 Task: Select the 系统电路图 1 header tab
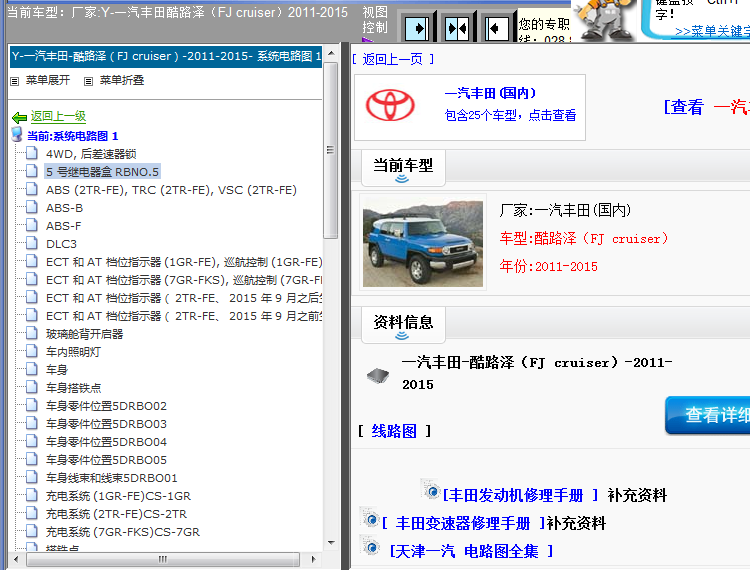166,56
